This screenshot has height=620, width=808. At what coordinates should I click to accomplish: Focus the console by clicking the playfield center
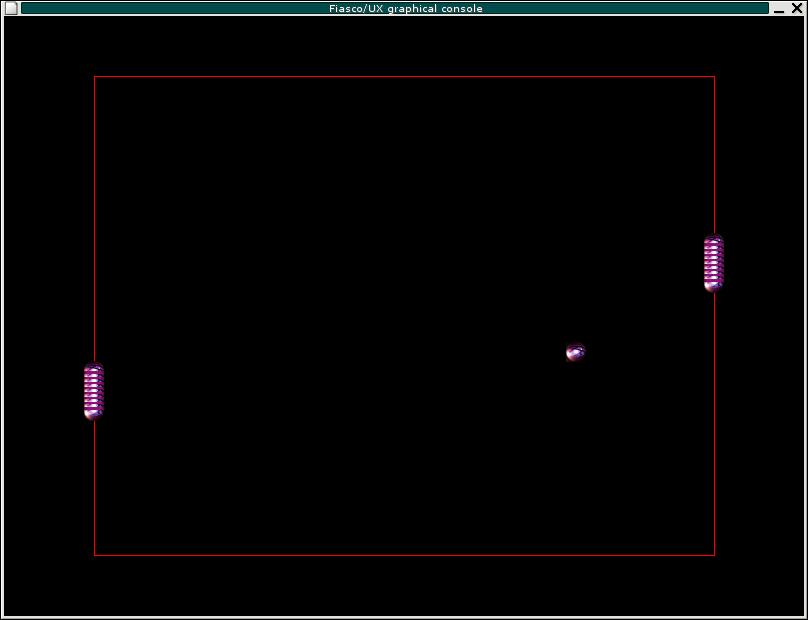404,315
